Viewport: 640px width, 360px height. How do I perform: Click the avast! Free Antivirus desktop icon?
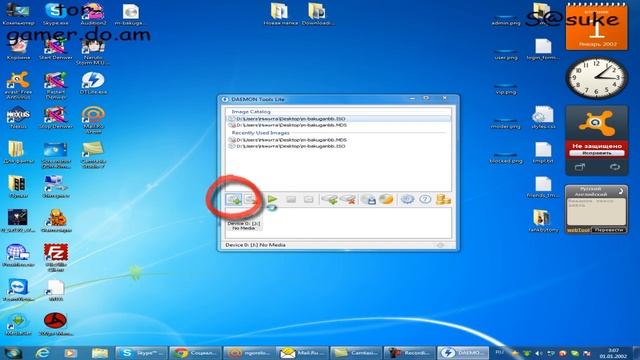click(x=18, y=85)
